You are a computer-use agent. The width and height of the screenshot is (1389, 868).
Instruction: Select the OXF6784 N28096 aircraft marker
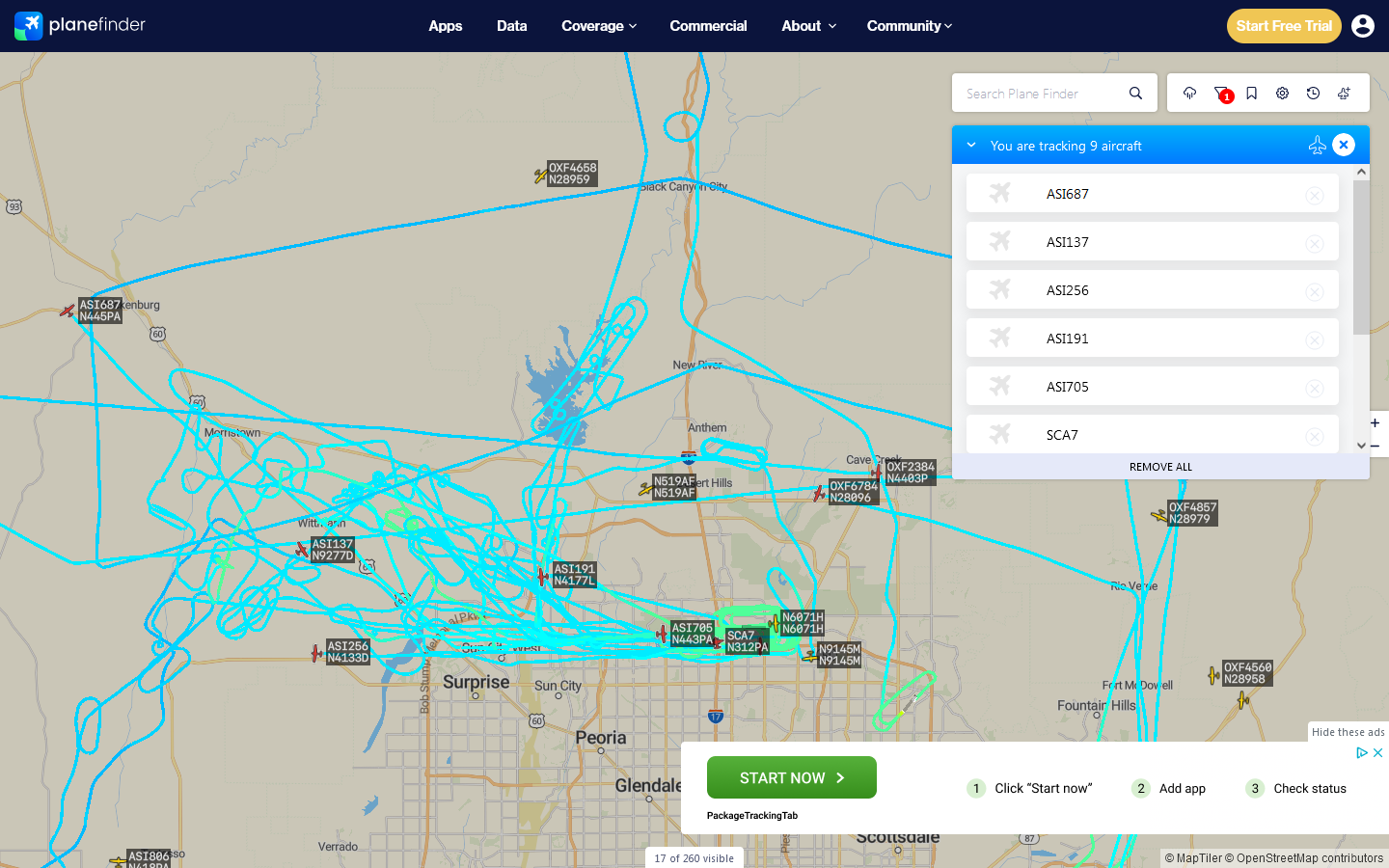click(819, 494)
